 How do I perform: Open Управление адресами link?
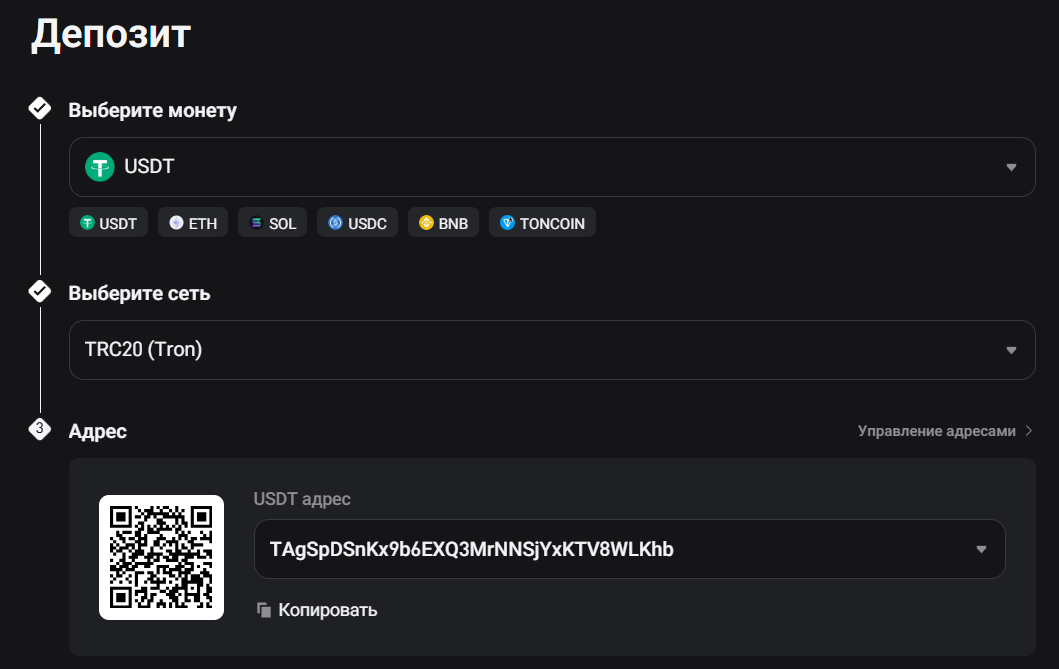click(936, 431)
